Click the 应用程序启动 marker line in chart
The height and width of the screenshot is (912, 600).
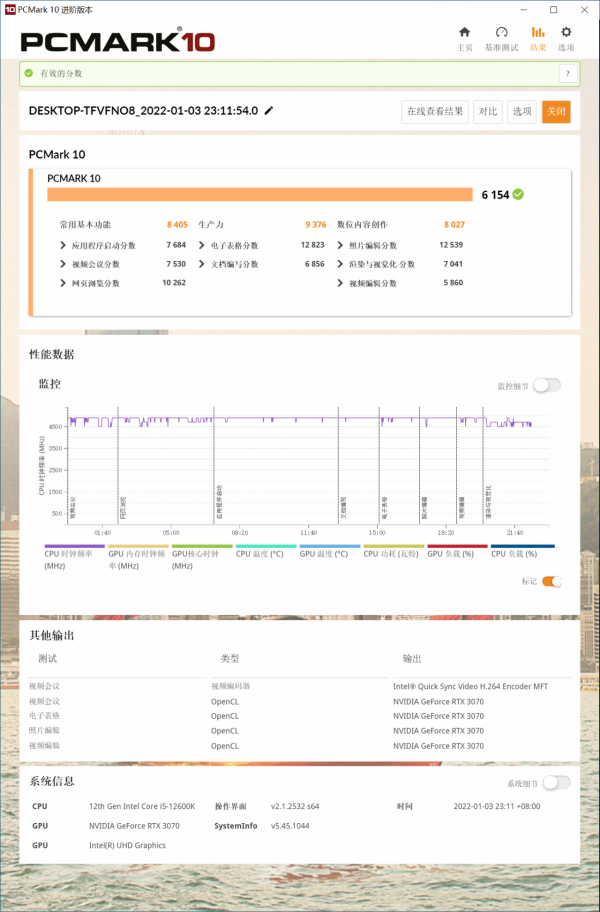tap(214, 465)
